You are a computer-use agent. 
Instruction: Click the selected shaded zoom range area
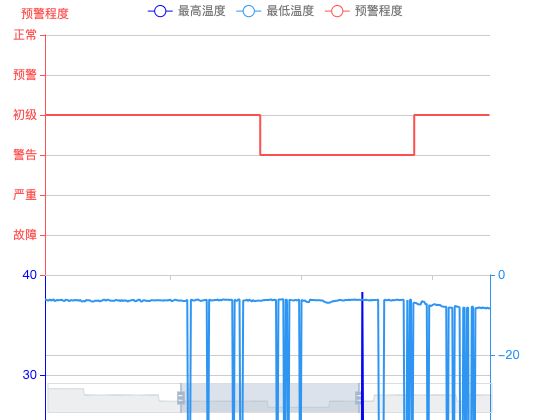click(x=270, y=398)
